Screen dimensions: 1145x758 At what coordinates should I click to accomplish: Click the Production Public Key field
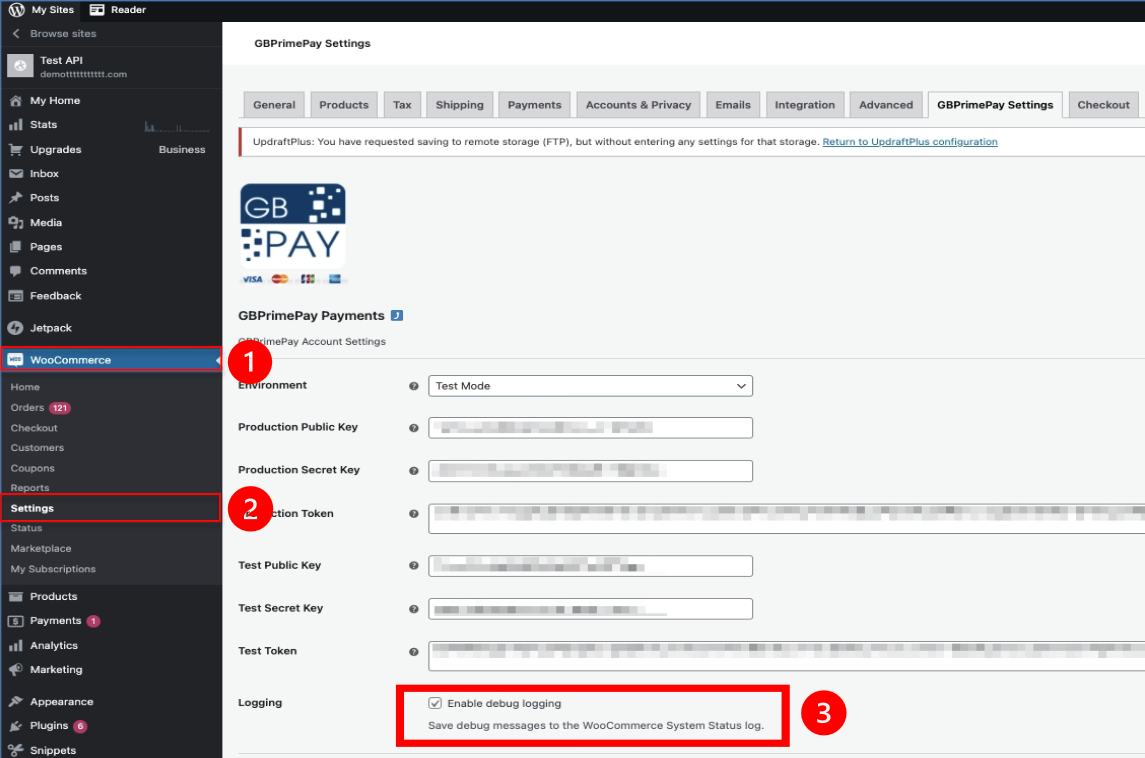point(590,428)
